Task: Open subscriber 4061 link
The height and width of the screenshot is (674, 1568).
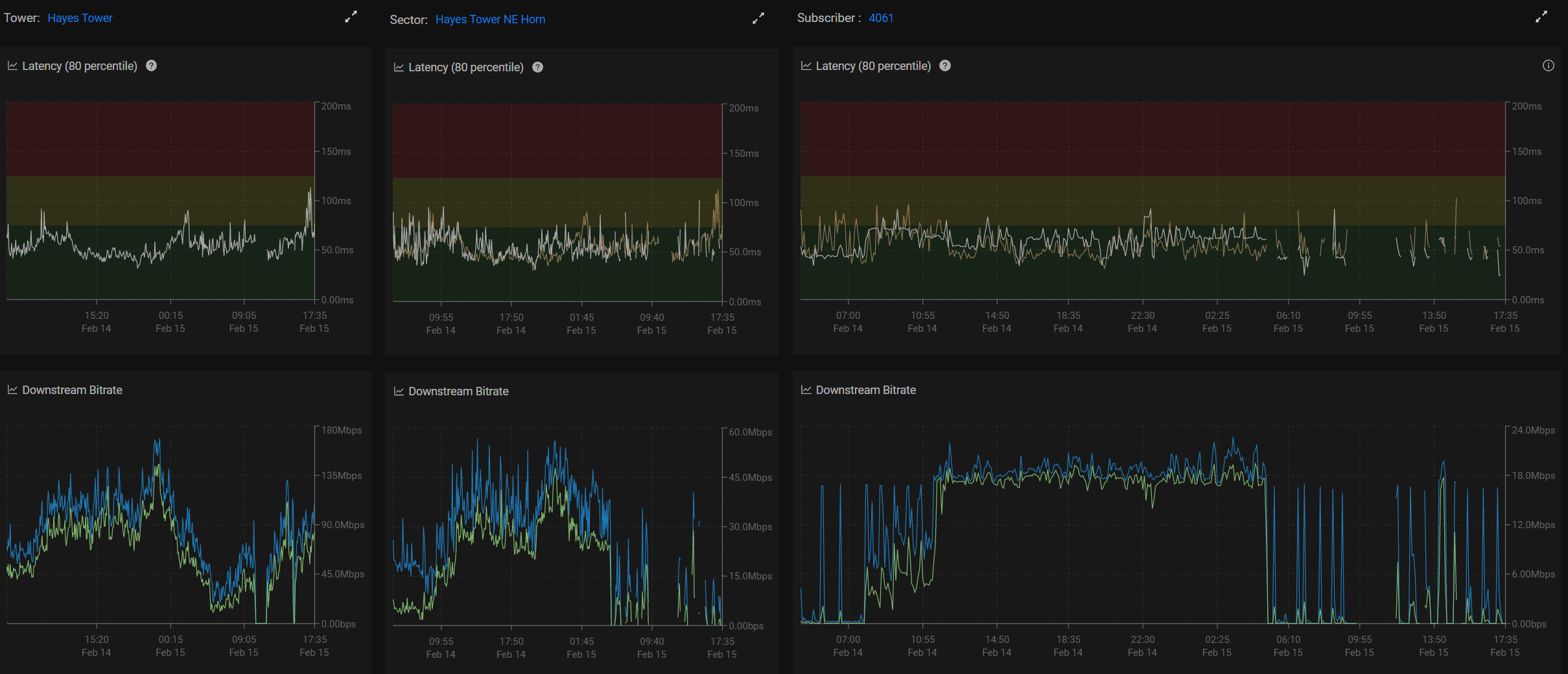Action: pos(880,18)
